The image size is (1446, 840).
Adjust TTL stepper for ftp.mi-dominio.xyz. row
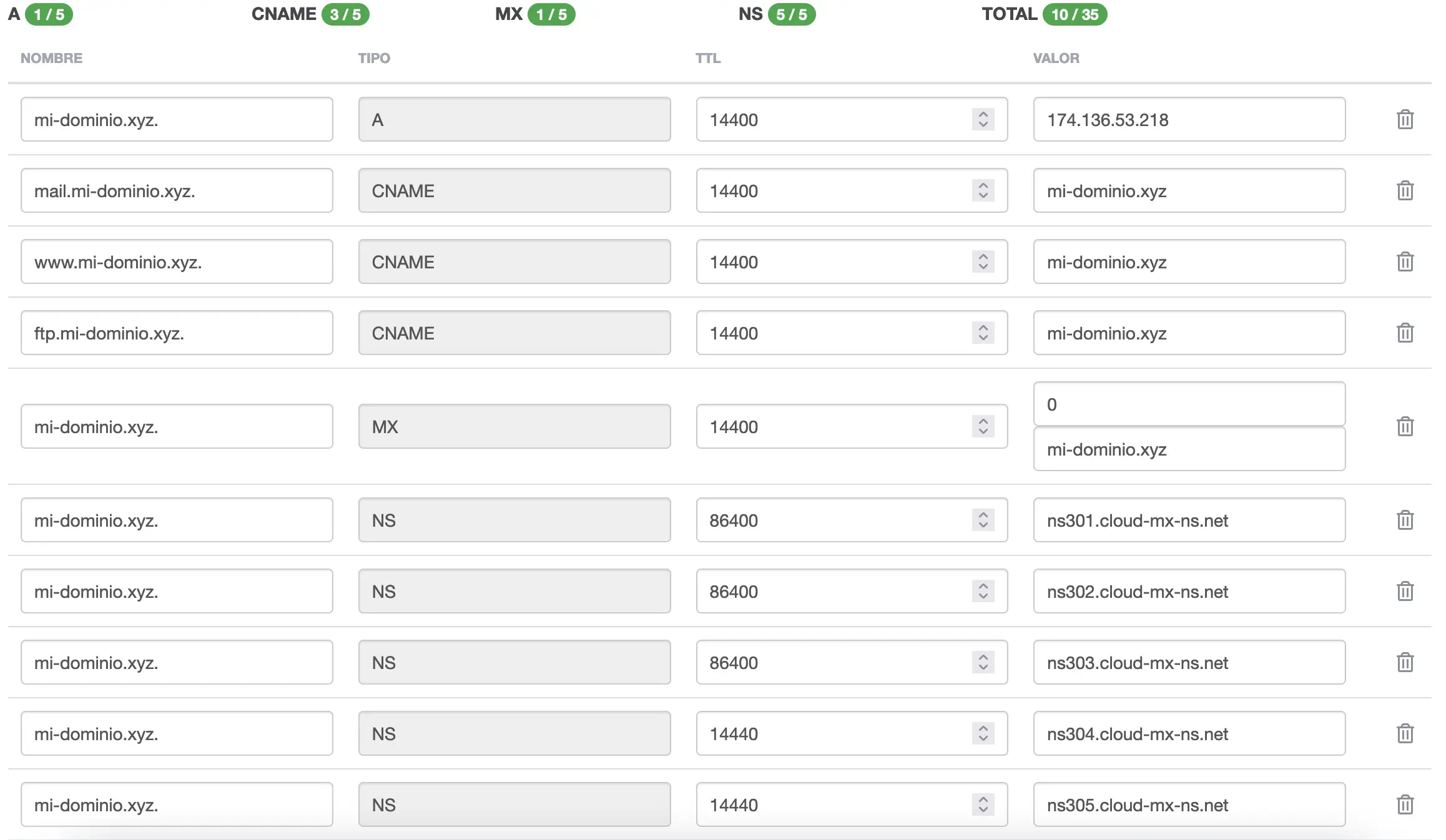pos(983,333)
